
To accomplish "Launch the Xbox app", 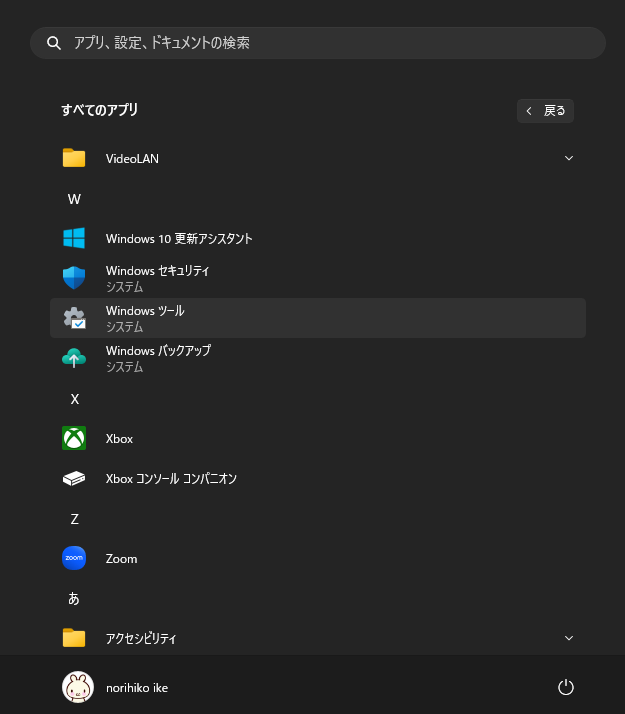I will [318, 439].
